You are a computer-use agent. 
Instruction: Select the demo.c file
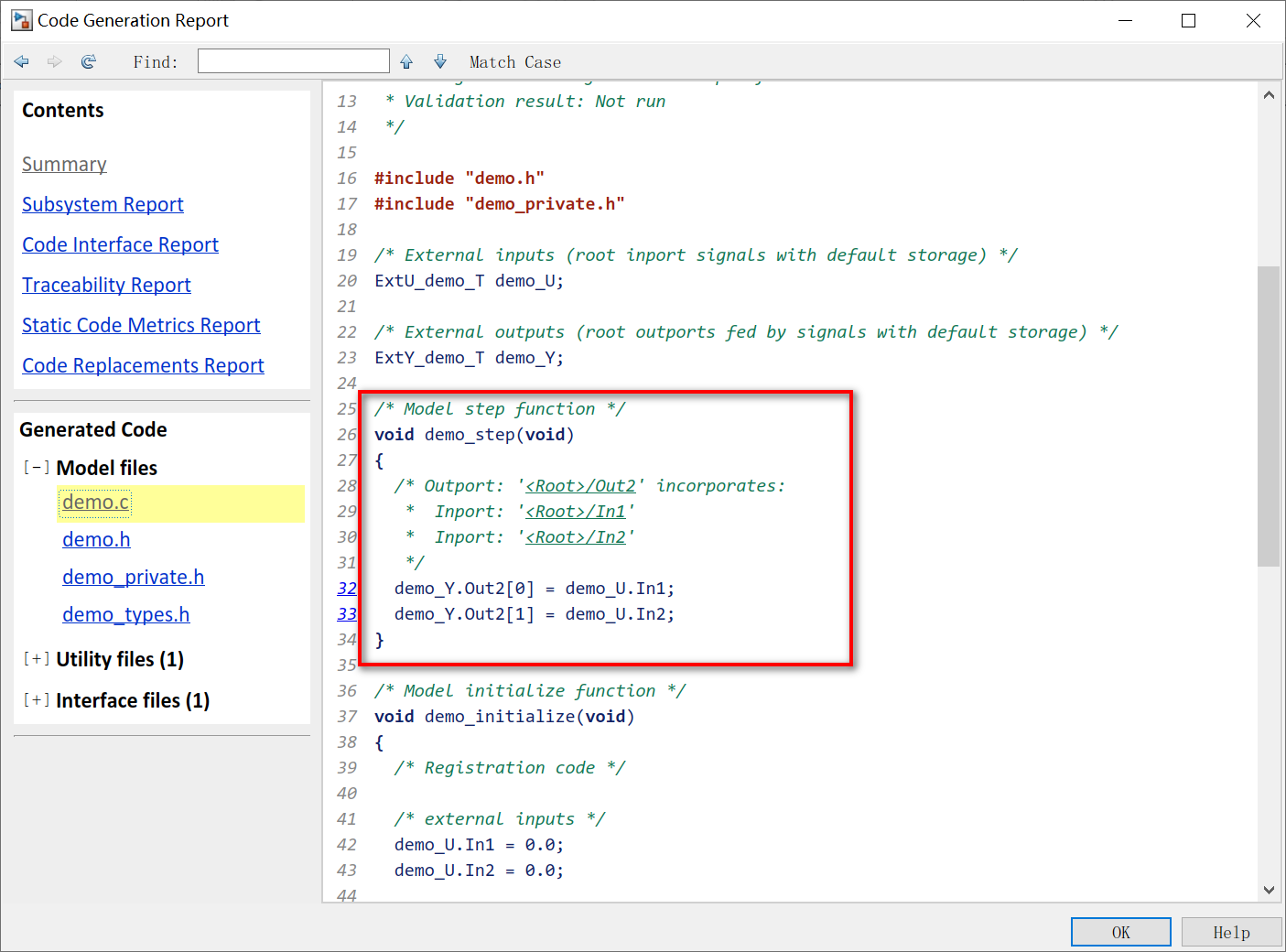coord(95,503)
